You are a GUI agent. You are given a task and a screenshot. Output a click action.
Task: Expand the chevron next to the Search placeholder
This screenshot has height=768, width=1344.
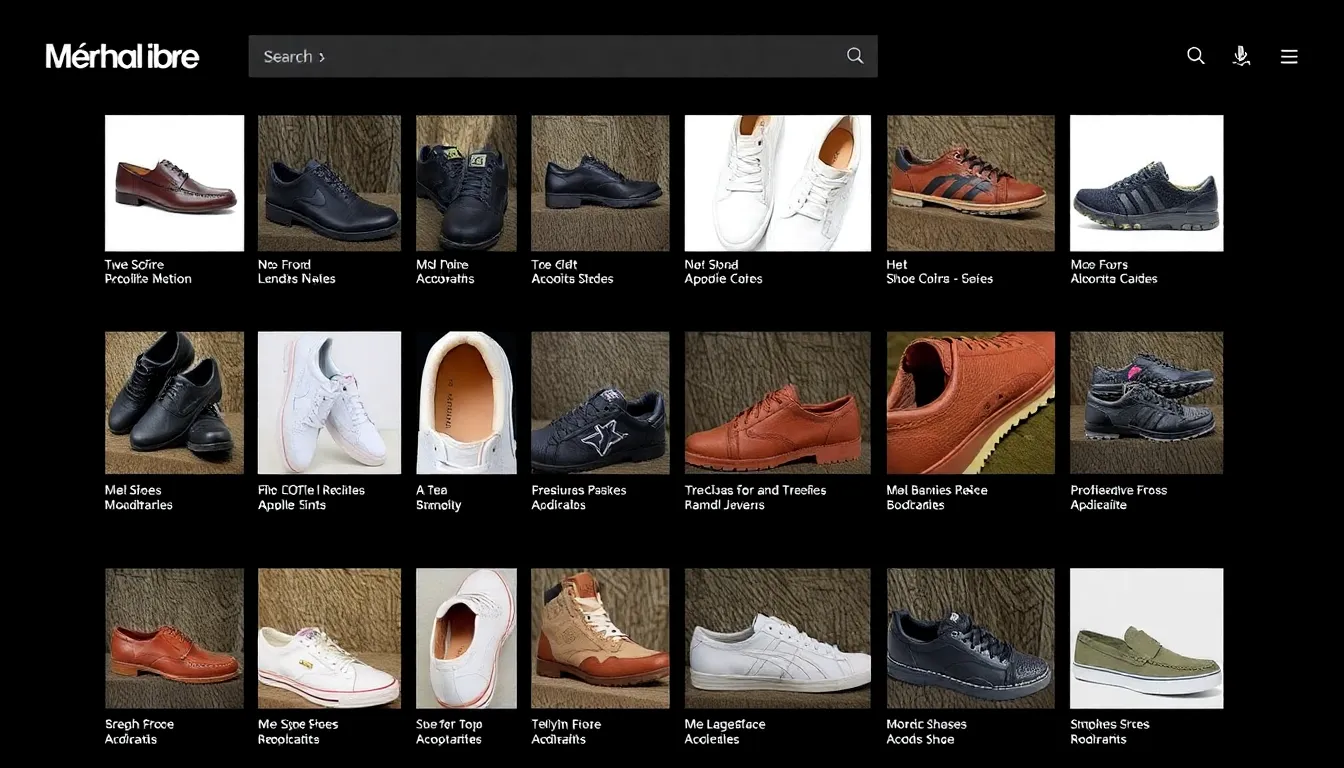click(x=321, y=56)
